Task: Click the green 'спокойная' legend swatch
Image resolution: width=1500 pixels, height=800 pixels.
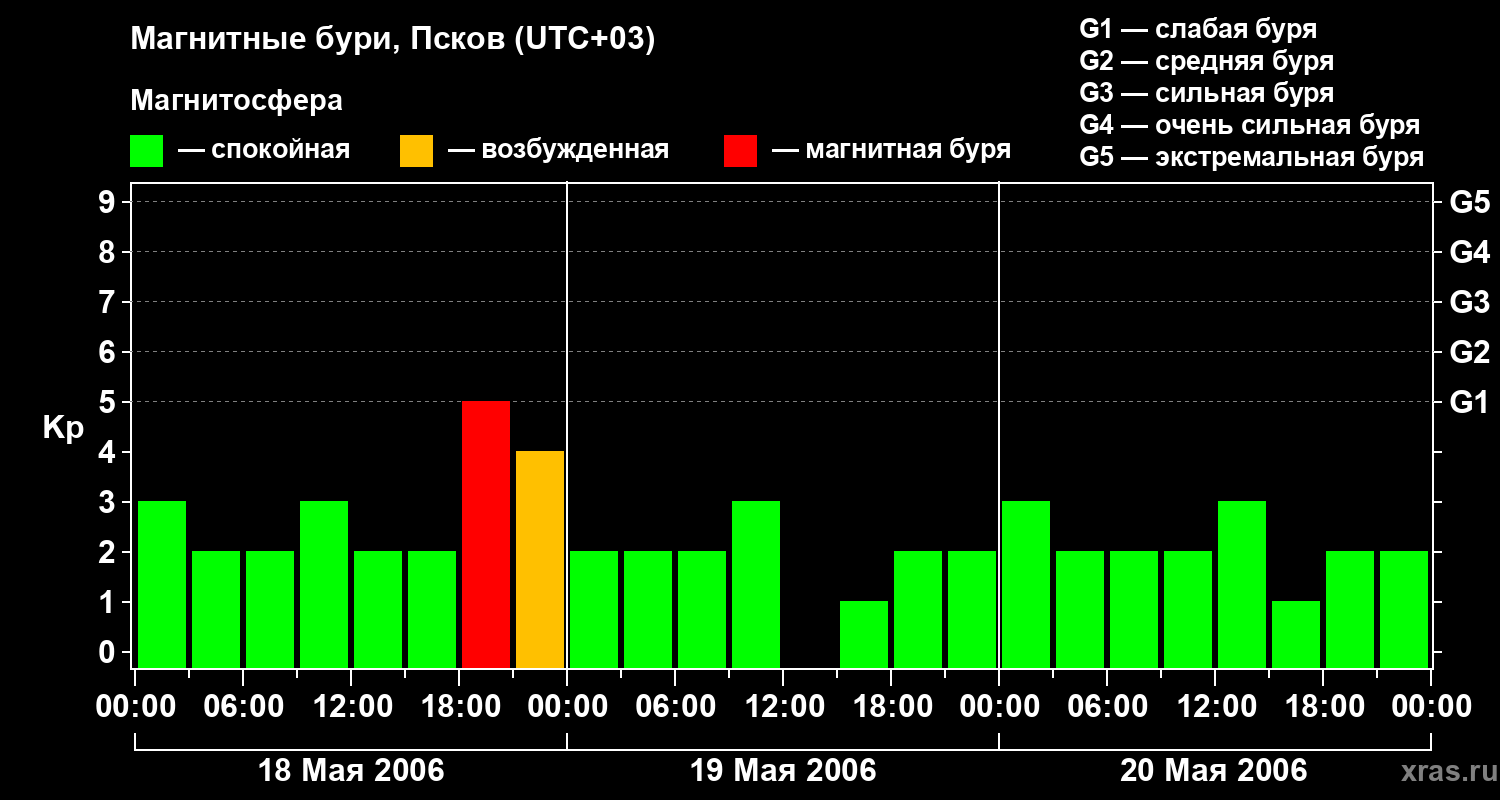Action: coord(146,151)
